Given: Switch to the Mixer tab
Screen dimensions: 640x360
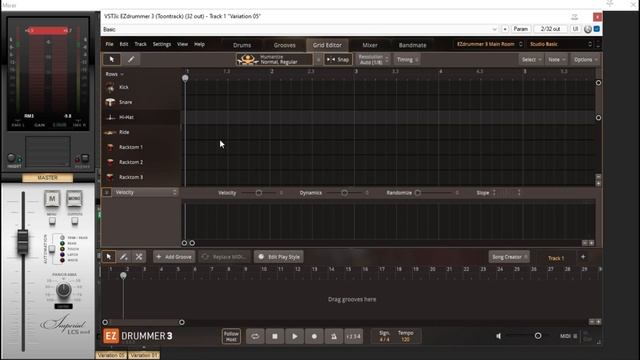Looking at the screenshot, I should [370, 45].
